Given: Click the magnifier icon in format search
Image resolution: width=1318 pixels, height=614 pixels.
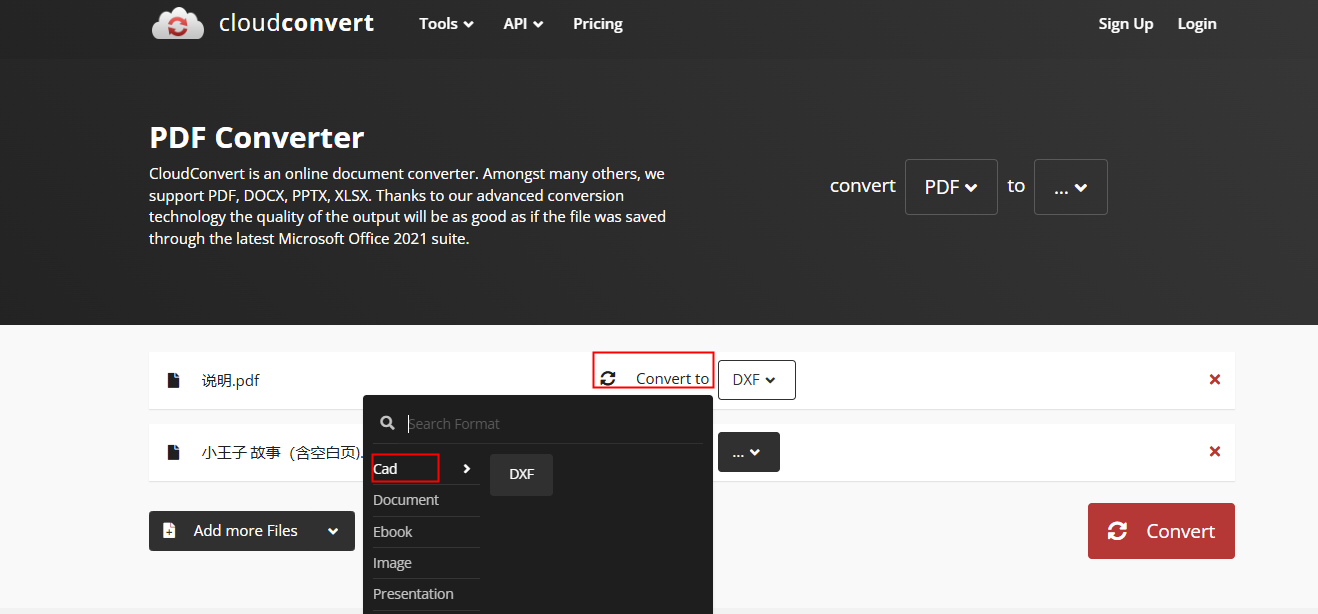Looking at the screenshot, I should click(388, 423).
